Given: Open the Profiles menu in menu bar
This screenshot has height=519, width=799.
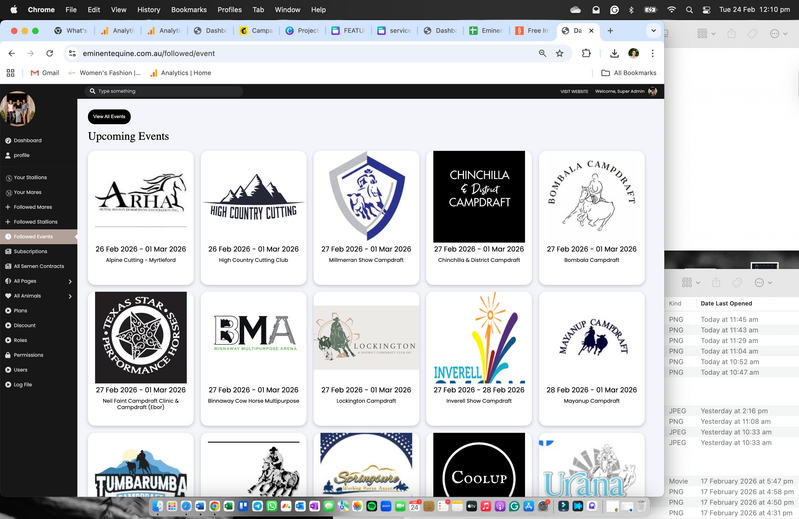Looking at the screenshot, I should (229, 10).
